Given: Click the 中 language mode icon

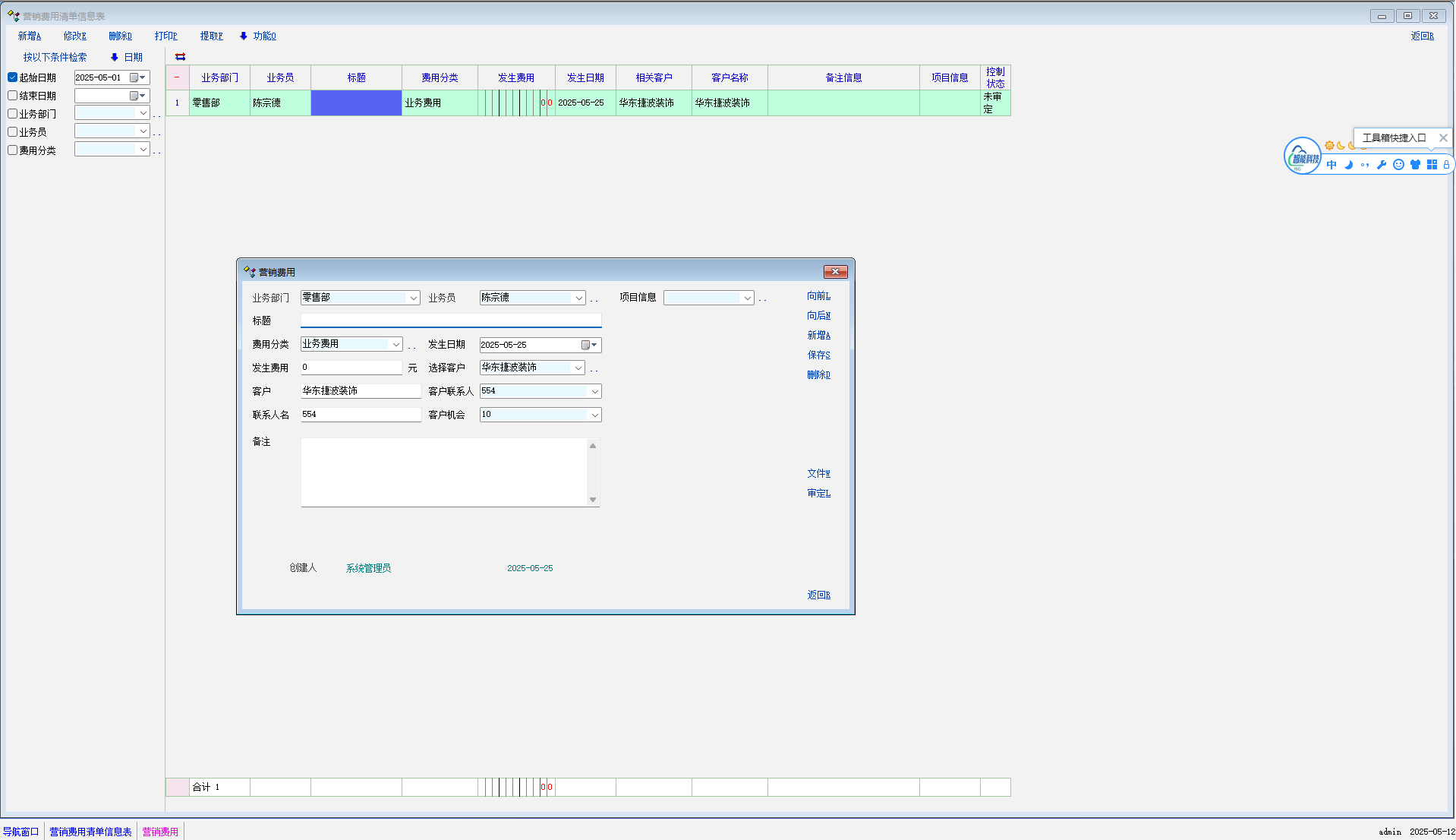Looking at the screenshot, I should click(x=1332, y=165).
